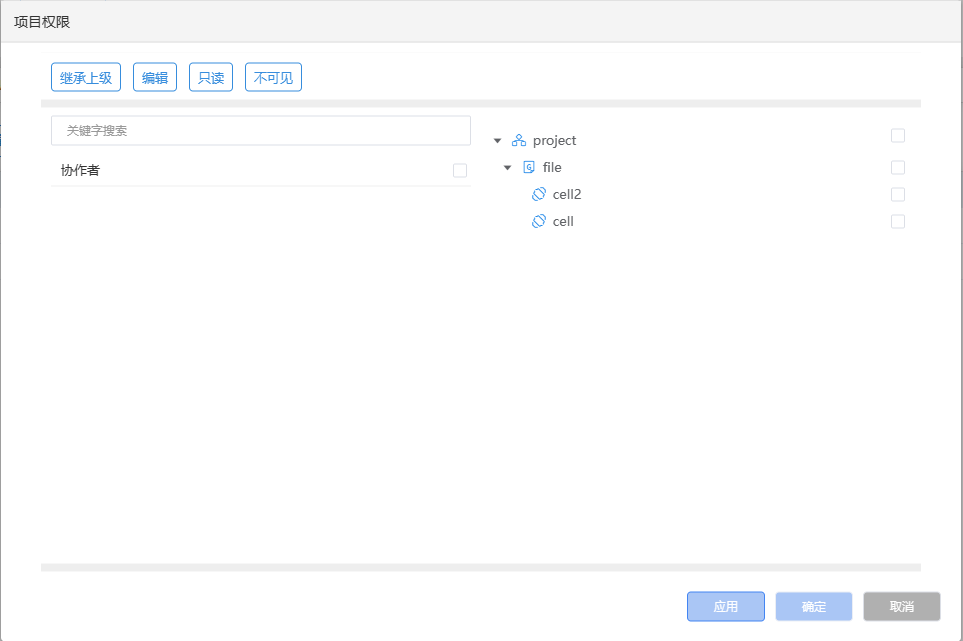Click the project hierarchy icon
The width and height of the screenshot is (963, 641).
pos(518,141)
